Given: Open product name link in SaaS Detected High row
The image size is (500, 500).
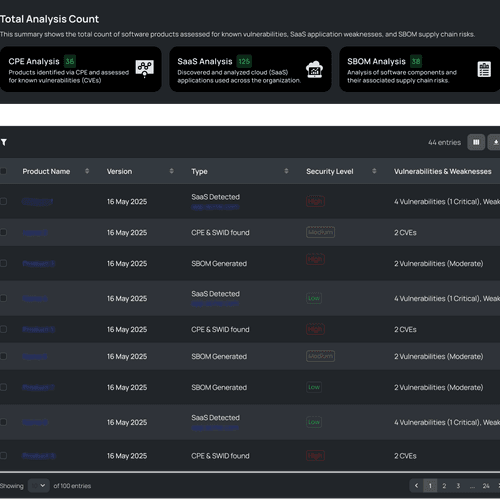Looking at the screenshot, I should [x=37, y=201].
